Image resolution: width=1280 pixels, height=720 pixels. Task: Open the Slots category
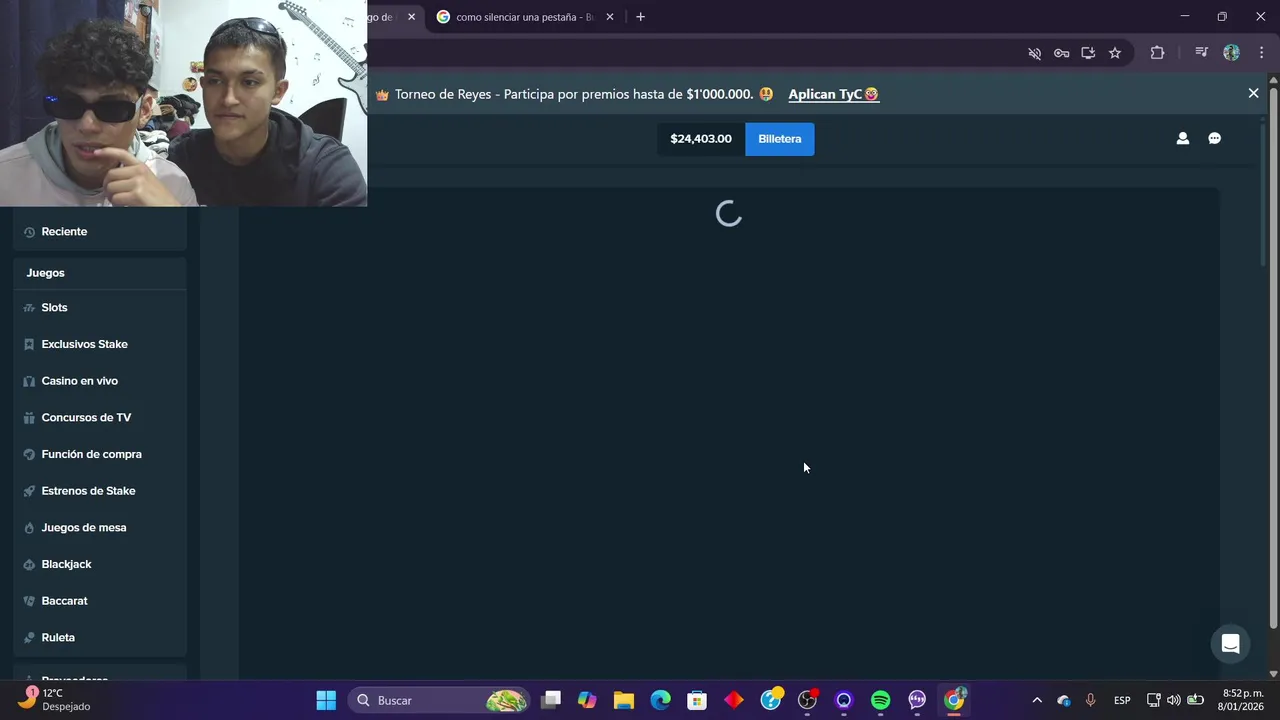[100, 307]
